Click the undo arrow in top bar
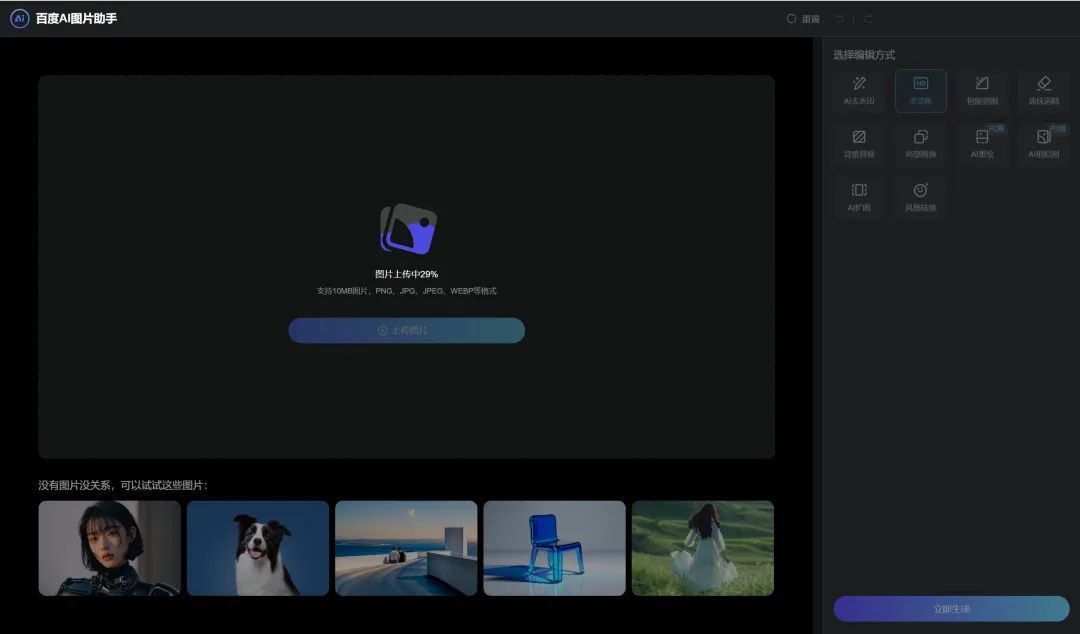Screen dimensions: 1080x634 point(839,19)
